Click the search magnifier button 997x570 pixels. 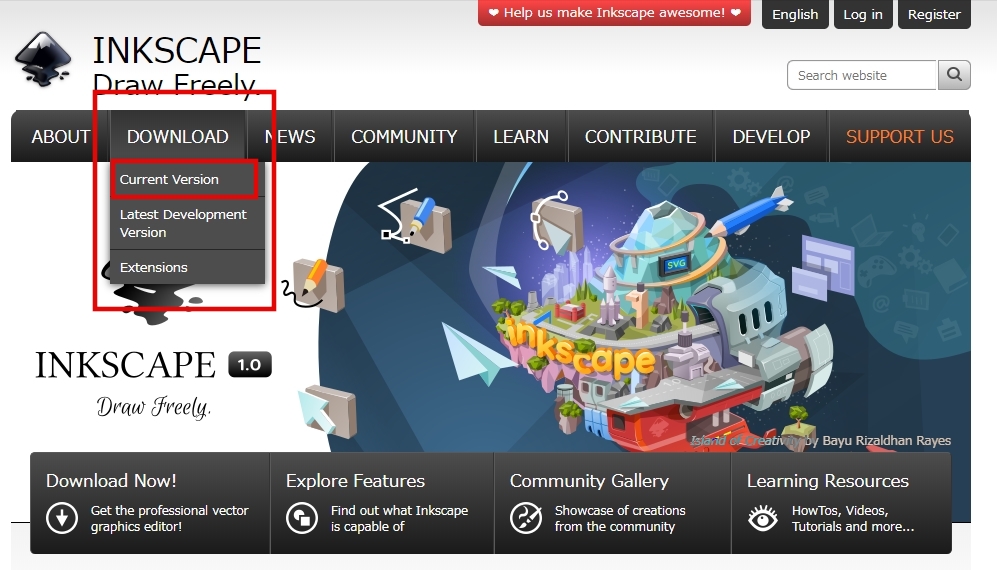954,75
